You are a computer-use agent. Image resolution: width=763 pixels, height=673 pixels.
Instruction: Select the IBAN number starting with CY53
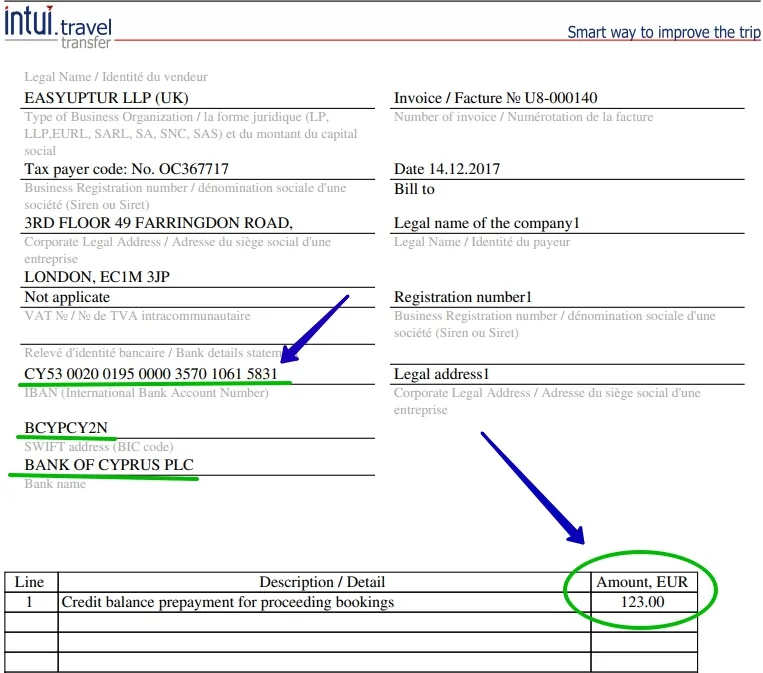tap(151, 373)
